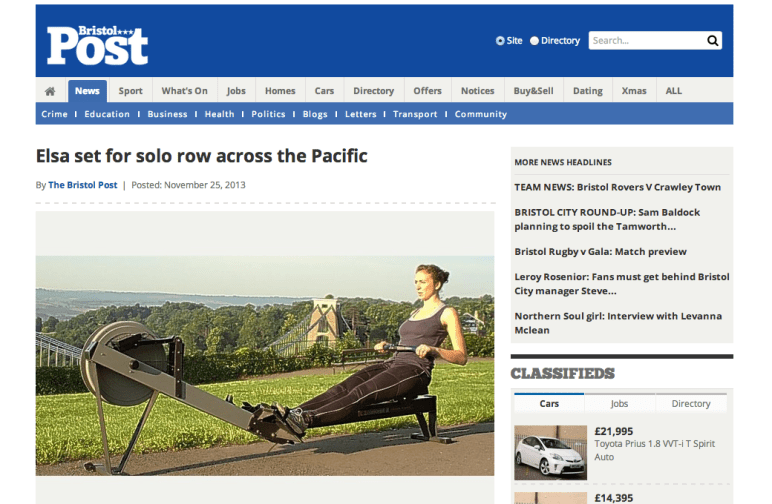Viewport: 772px width, 504px height.
Task: Go to the Buy&Sell section
Action: tap(533, 91)
